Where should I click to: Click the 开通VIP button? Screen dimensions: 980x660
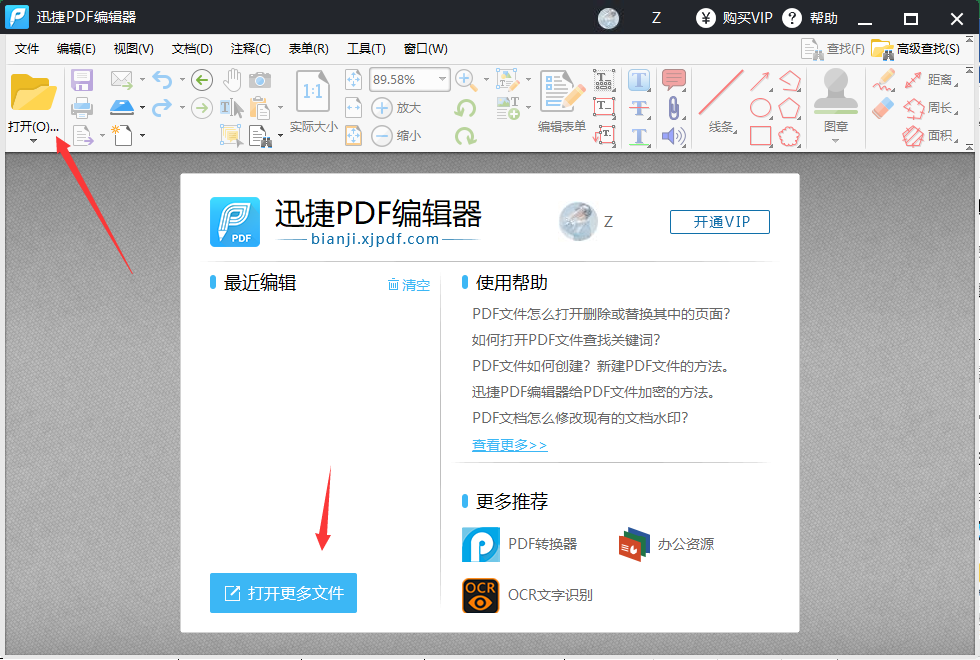point(720,222)
